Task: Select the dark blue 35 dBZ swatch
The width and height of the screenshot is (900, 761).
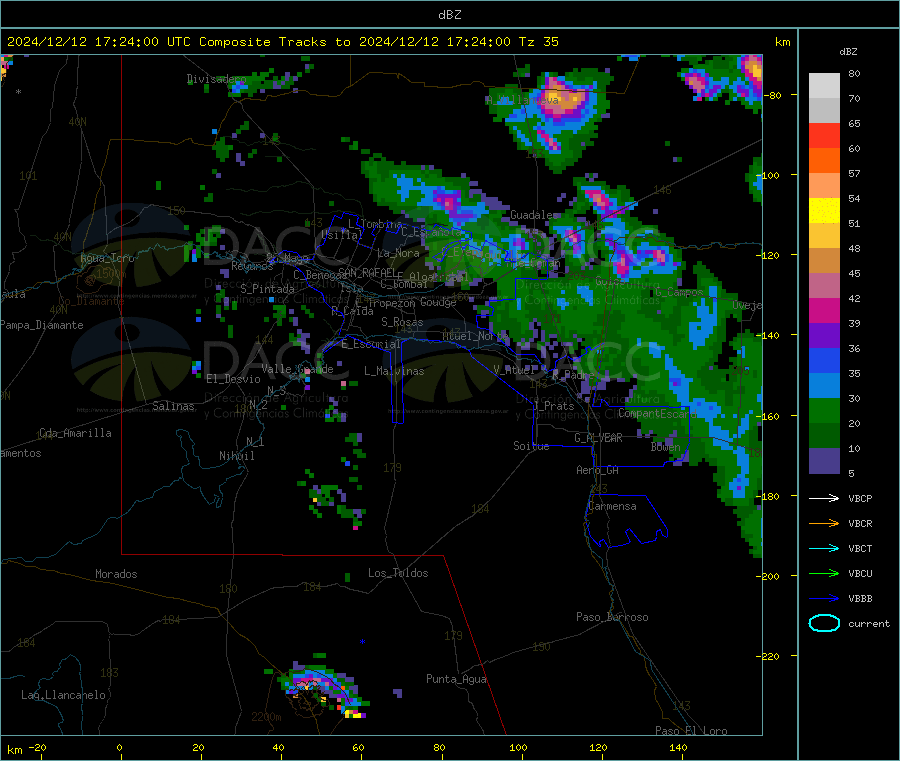Action: click(824, 360)
